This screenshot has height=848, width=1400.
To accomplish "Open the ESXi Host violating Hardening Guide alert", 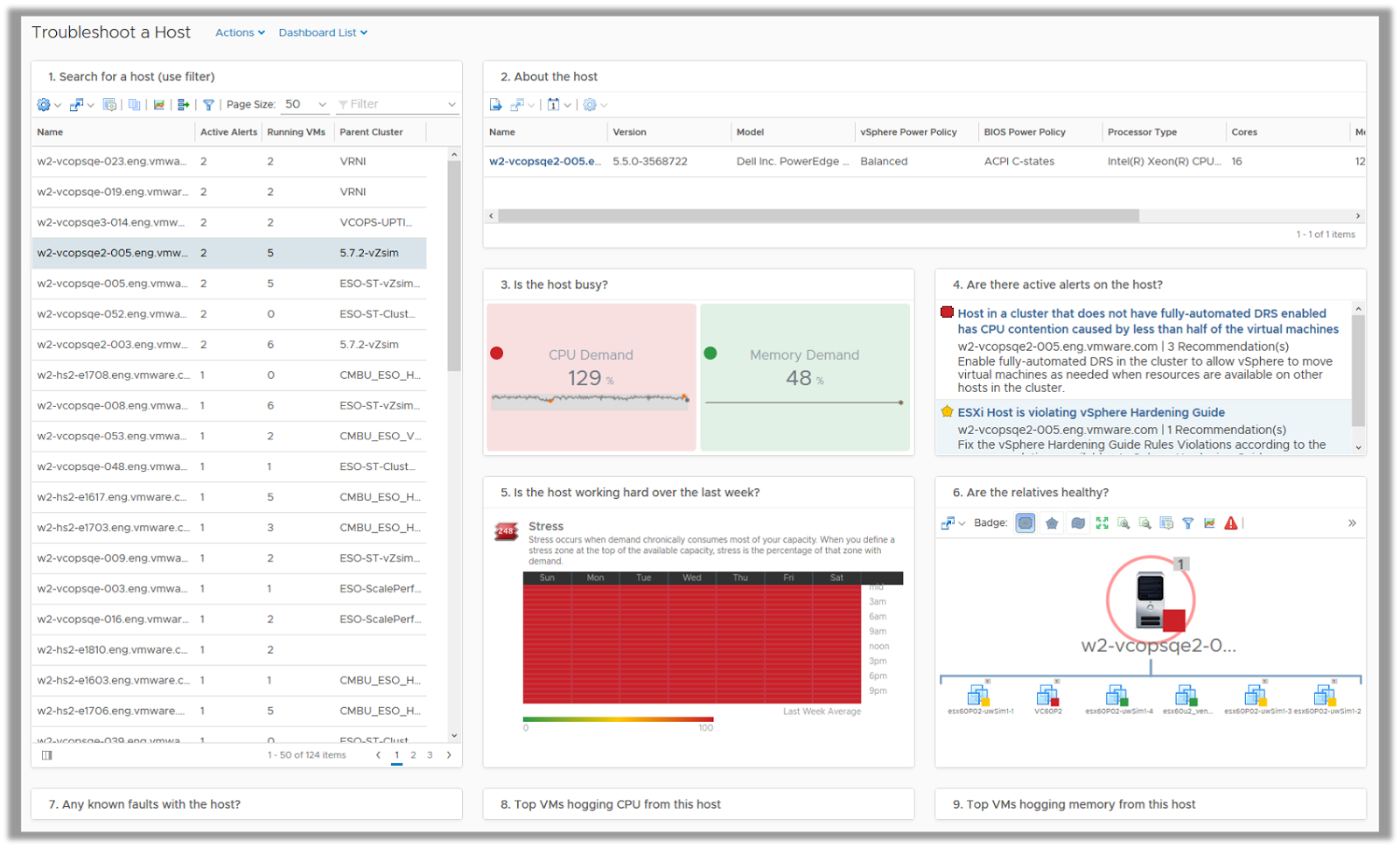I will point(1090,412).
